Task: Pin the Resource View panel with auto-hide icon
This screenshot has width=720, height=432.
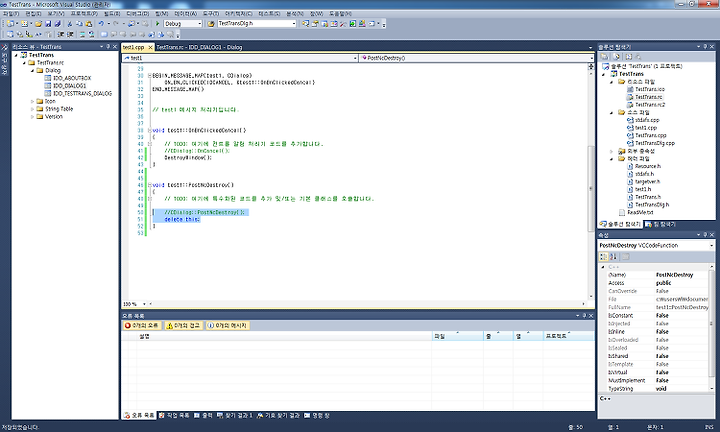Action: [x=108, y=47]
